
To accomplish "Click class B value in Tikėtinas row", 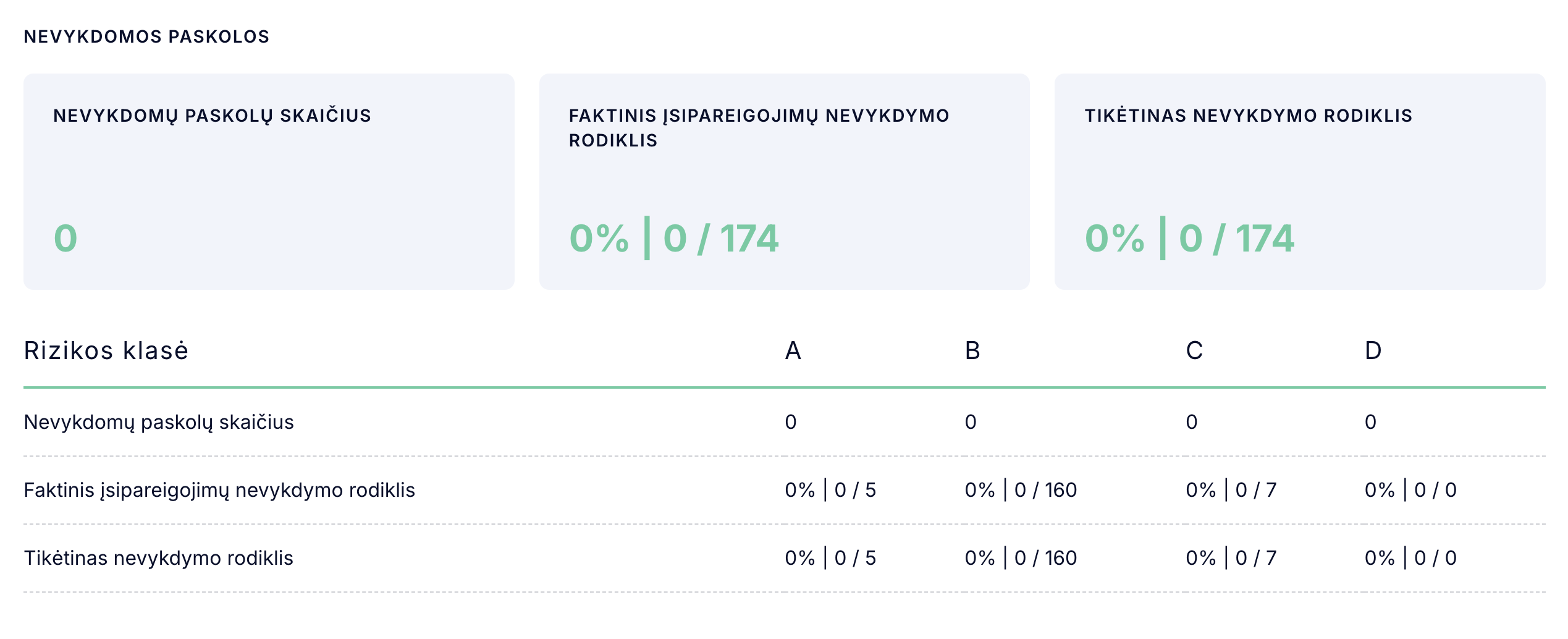I will (1021, 559).
